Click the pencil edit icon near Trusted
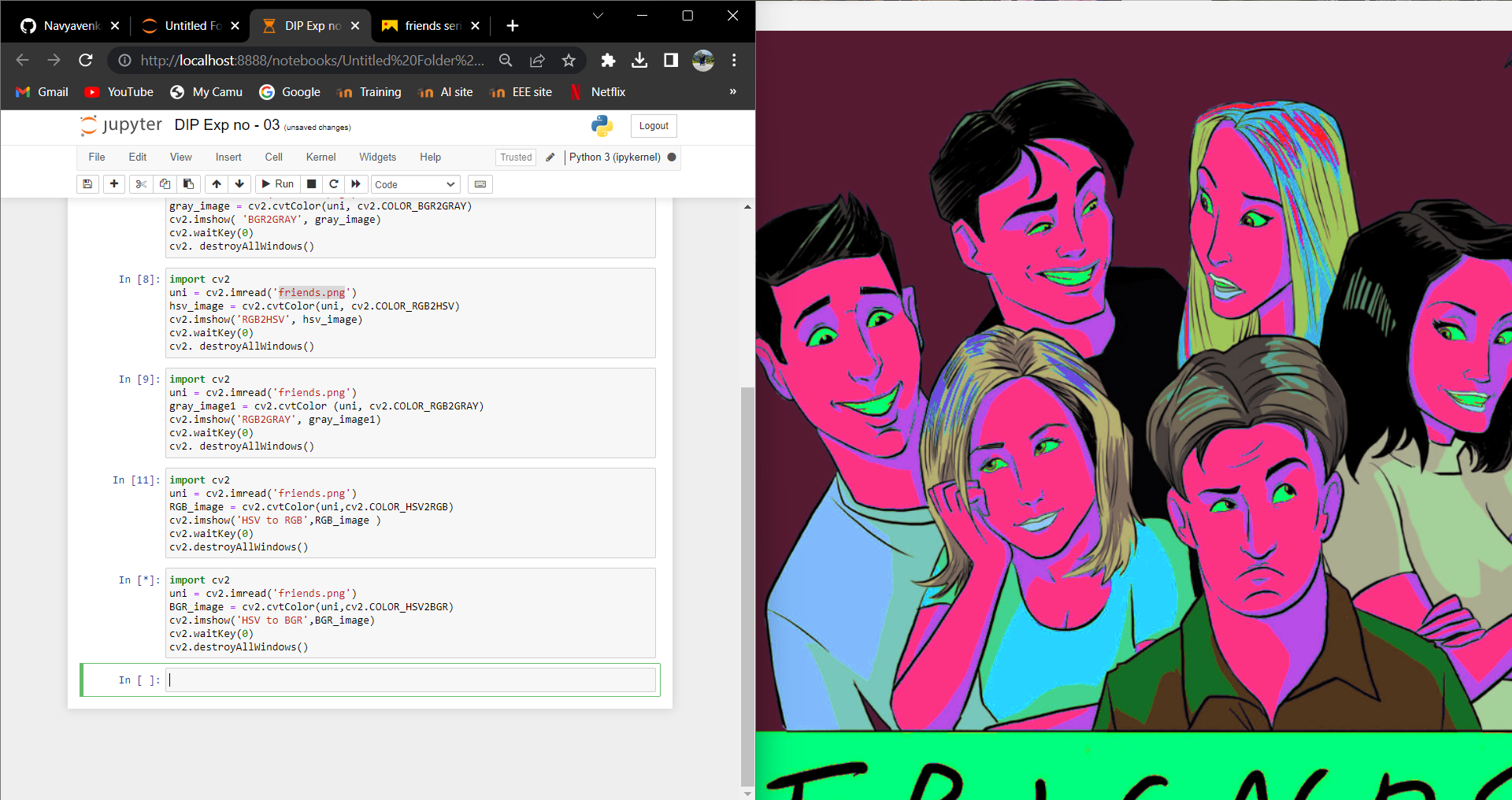The height and width of the screenshot is (800, 1512). point(550,157)
